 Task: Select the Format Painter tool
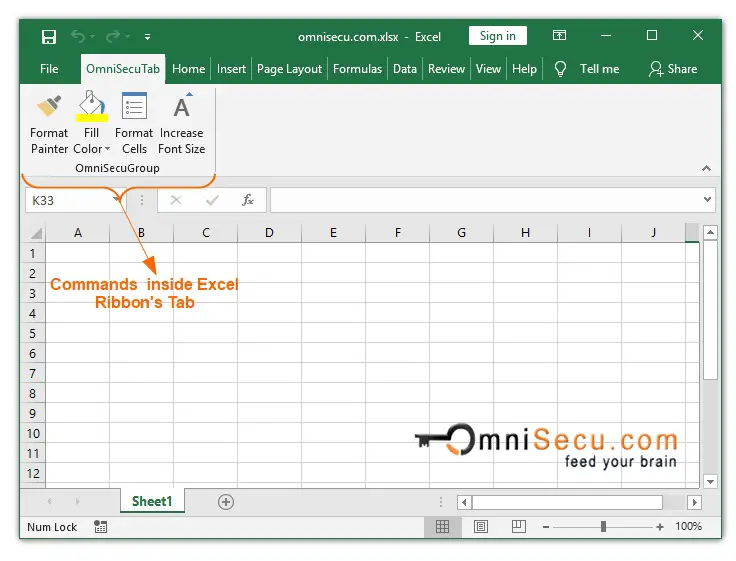(49, 123)
